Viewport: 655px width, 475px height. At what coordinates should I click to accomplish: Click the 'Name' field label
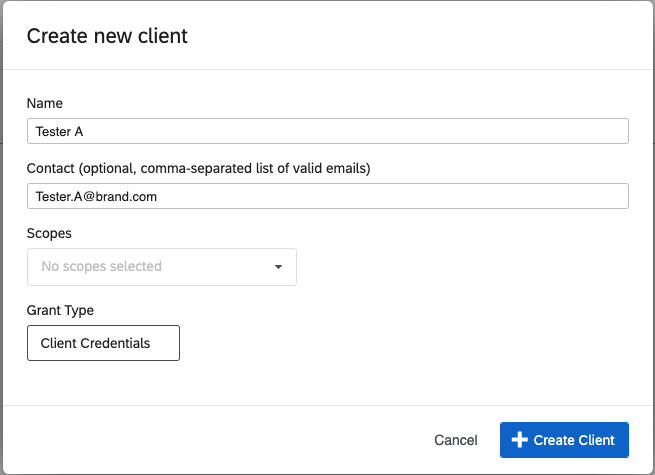pos(45,103)
